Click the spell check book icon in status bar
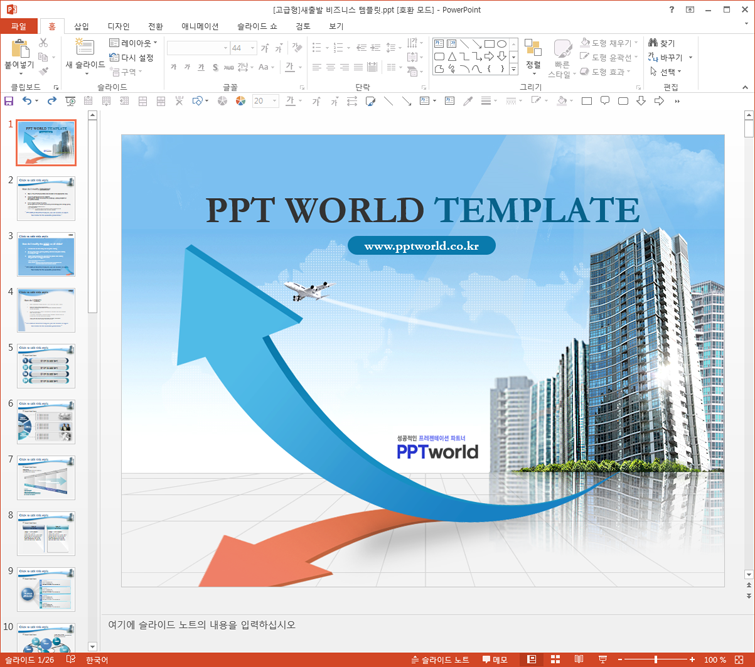Viewport: 755px width, 667px height. coord(70,659)
